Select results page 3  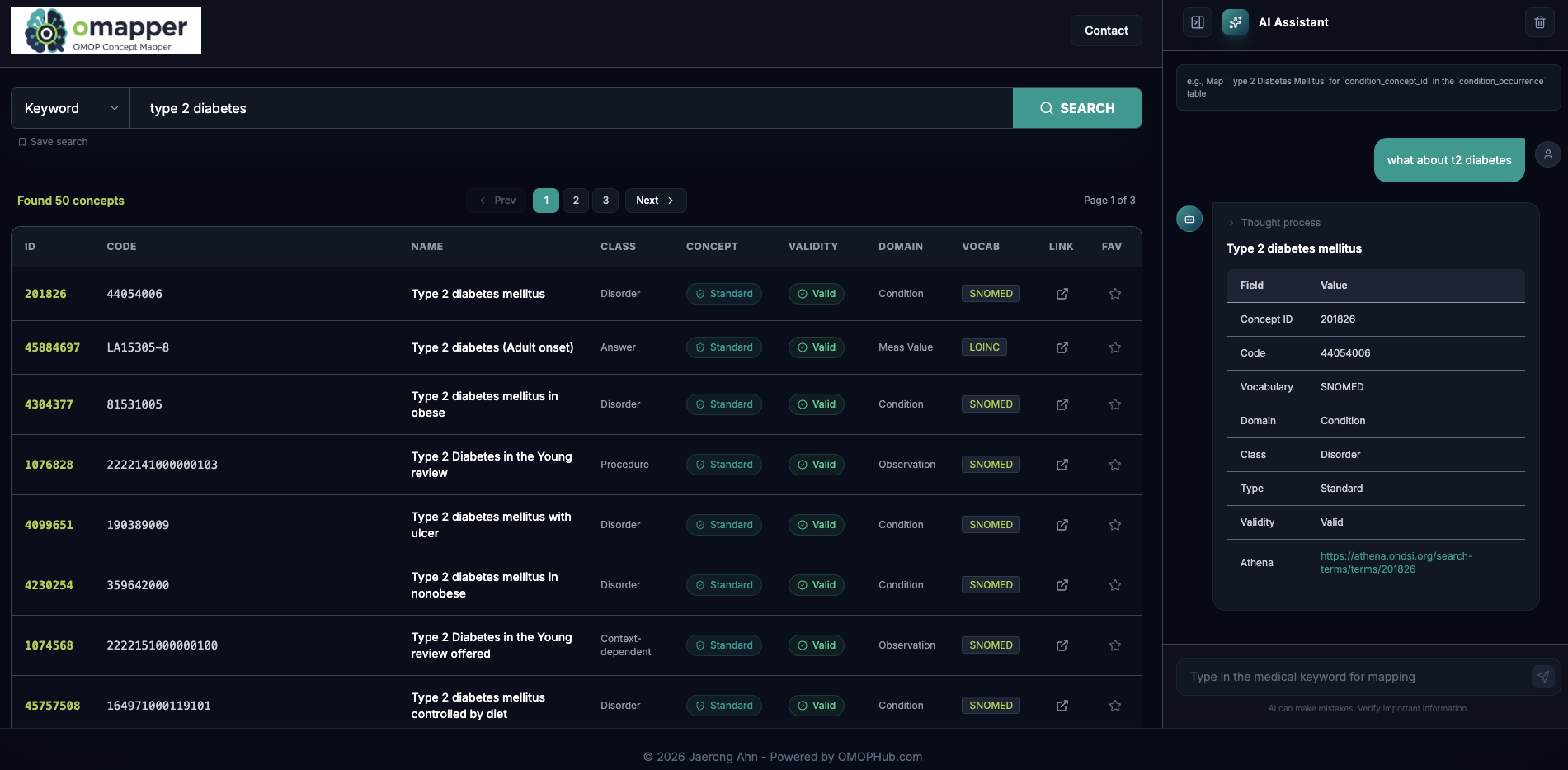(605, 201)
